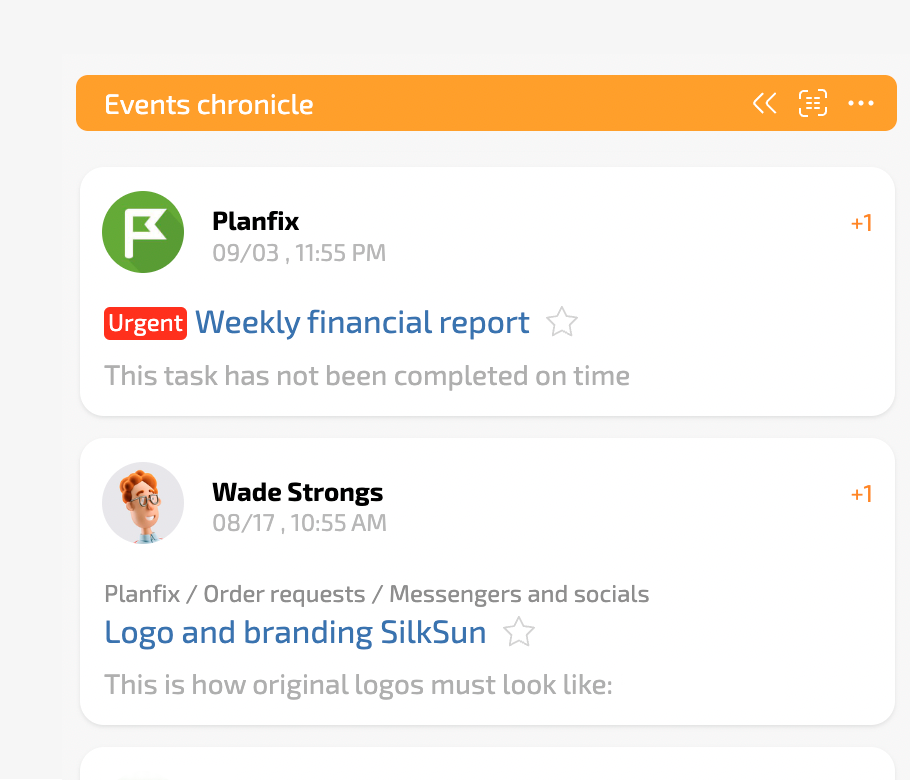Click "This task has not been completed" text
The image size is (910, 780).
(367, 376)
